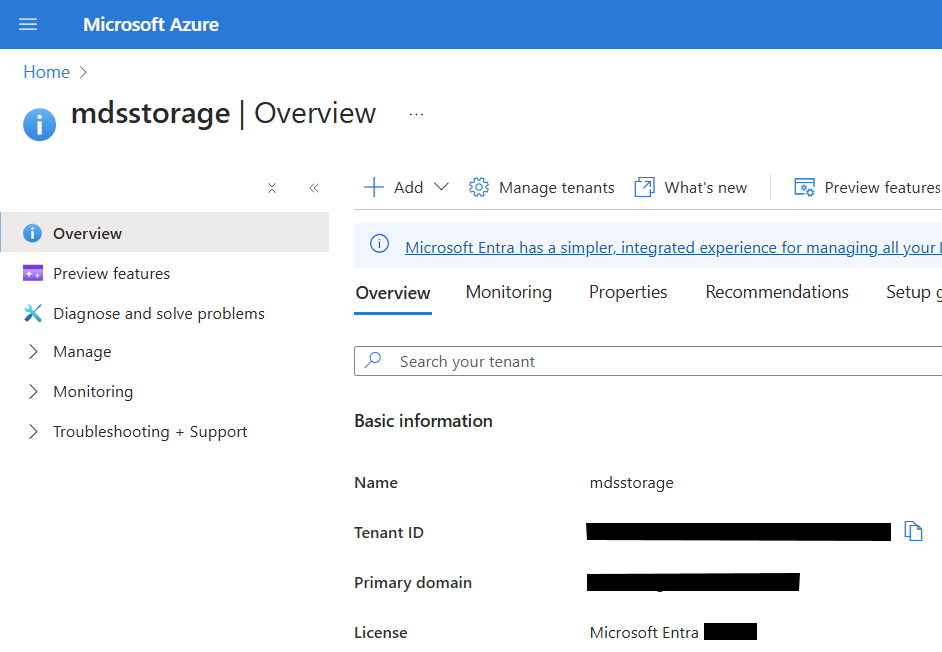Click the Search your tenant field

click(648, 361)
